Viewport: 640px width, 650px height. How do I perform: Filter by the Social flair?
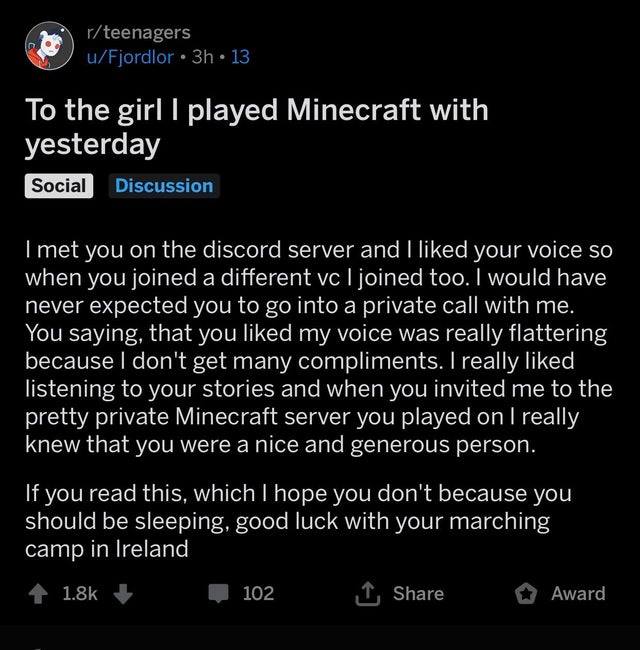[x=59, y=186]
